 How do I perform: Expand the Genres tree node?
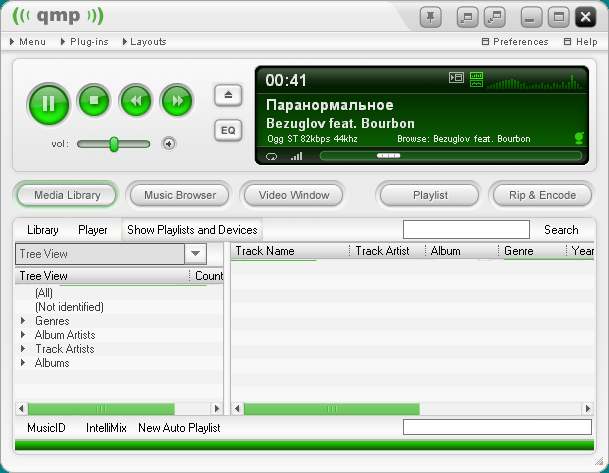[24, 321]
